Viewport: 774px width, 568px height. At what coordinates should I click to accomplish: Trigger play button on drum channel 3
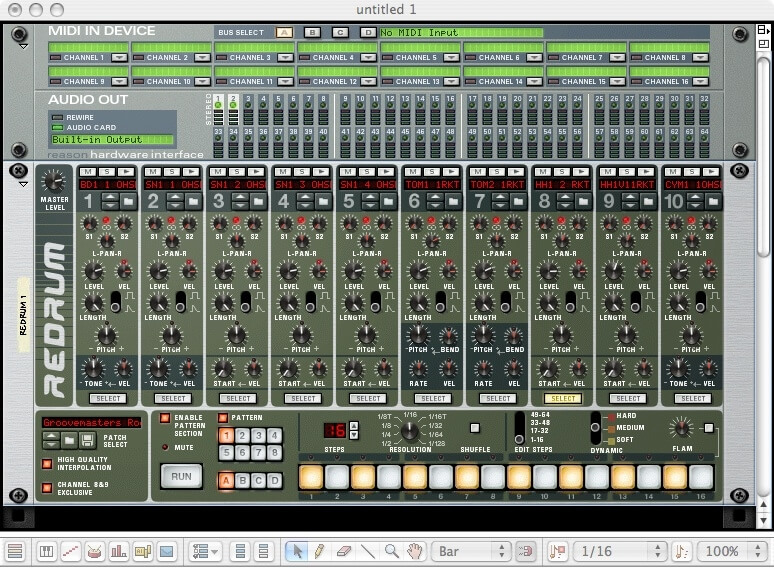(x=256, y=172)
